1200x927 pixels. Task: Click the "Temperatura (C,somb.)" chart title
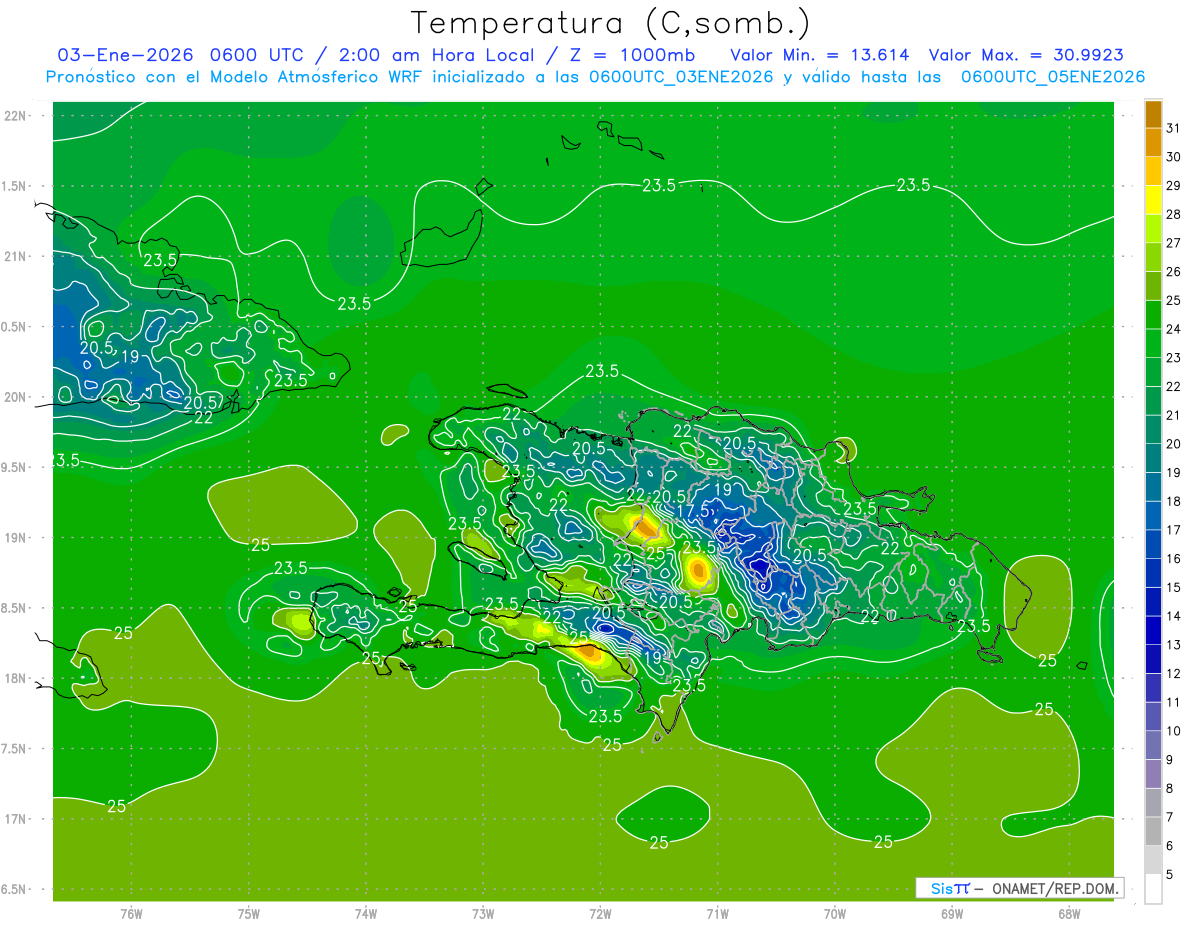[x=611, y=23]
